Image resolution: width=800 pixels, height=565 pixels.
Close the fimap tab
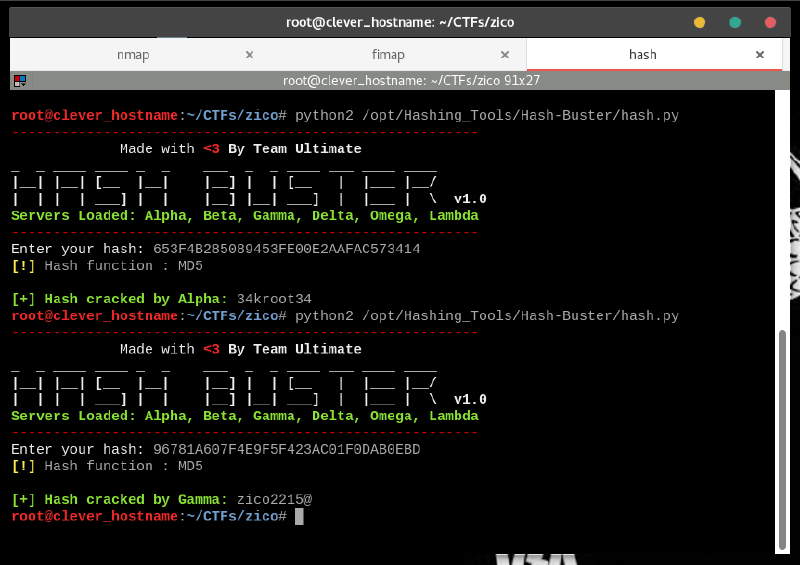click(507, 55)
